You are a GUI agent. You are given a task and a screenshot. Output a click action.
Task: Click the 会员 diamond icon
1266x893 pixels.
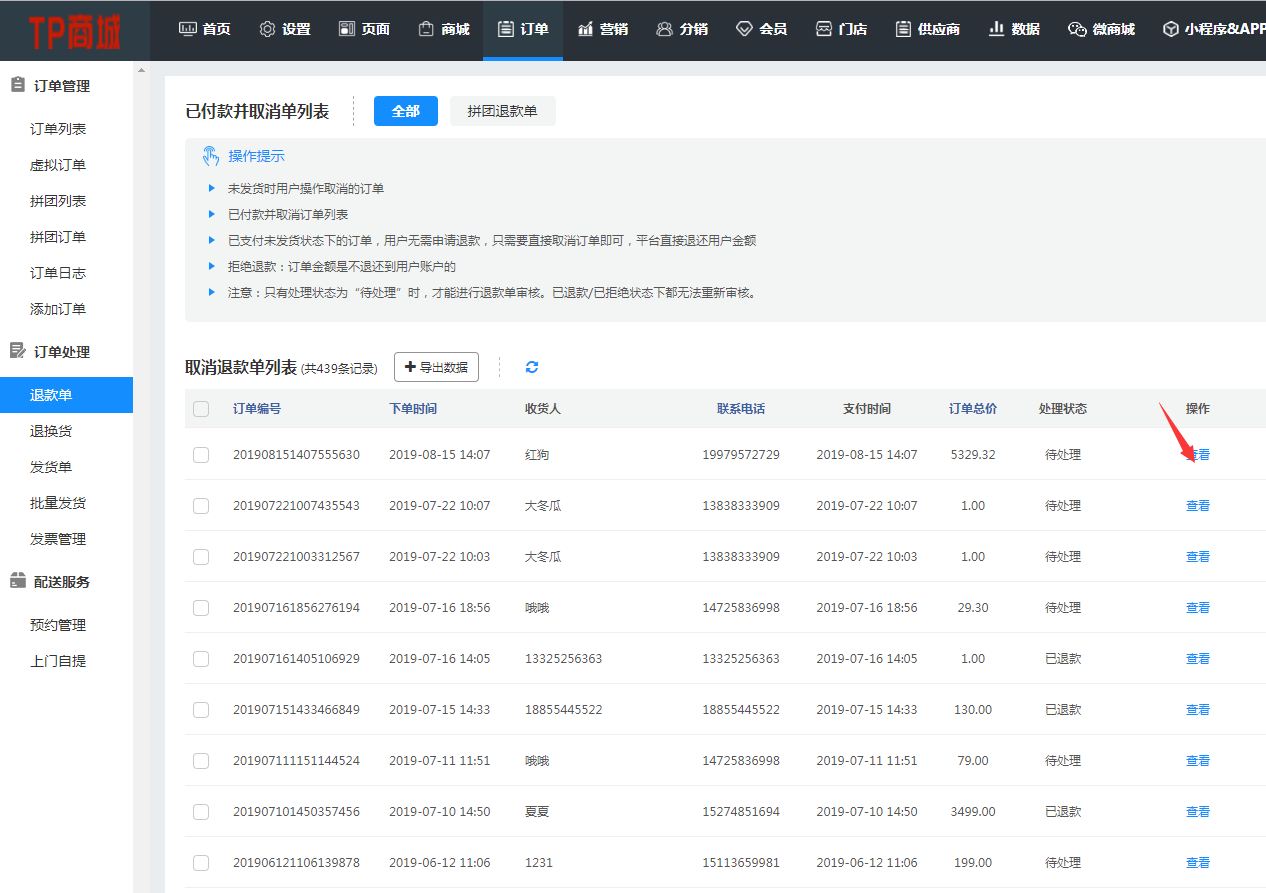pos(744,29)
